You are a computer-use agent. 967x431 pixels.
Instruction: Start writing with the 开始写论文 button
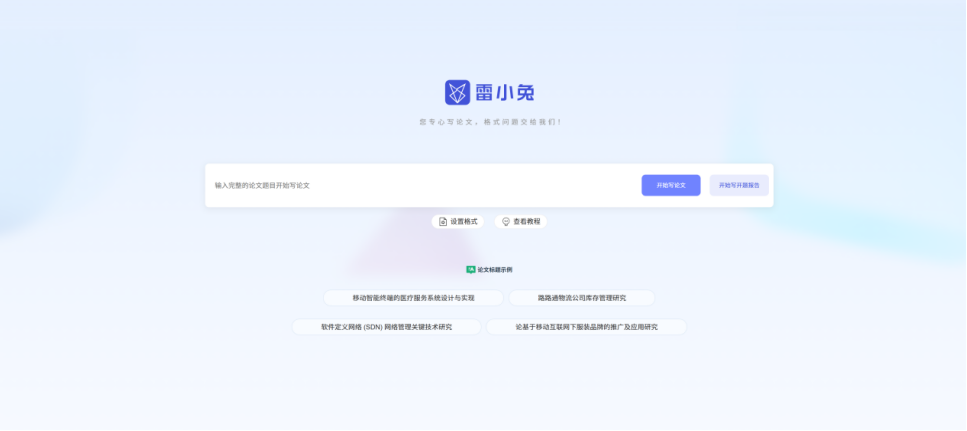coord(671,185)
